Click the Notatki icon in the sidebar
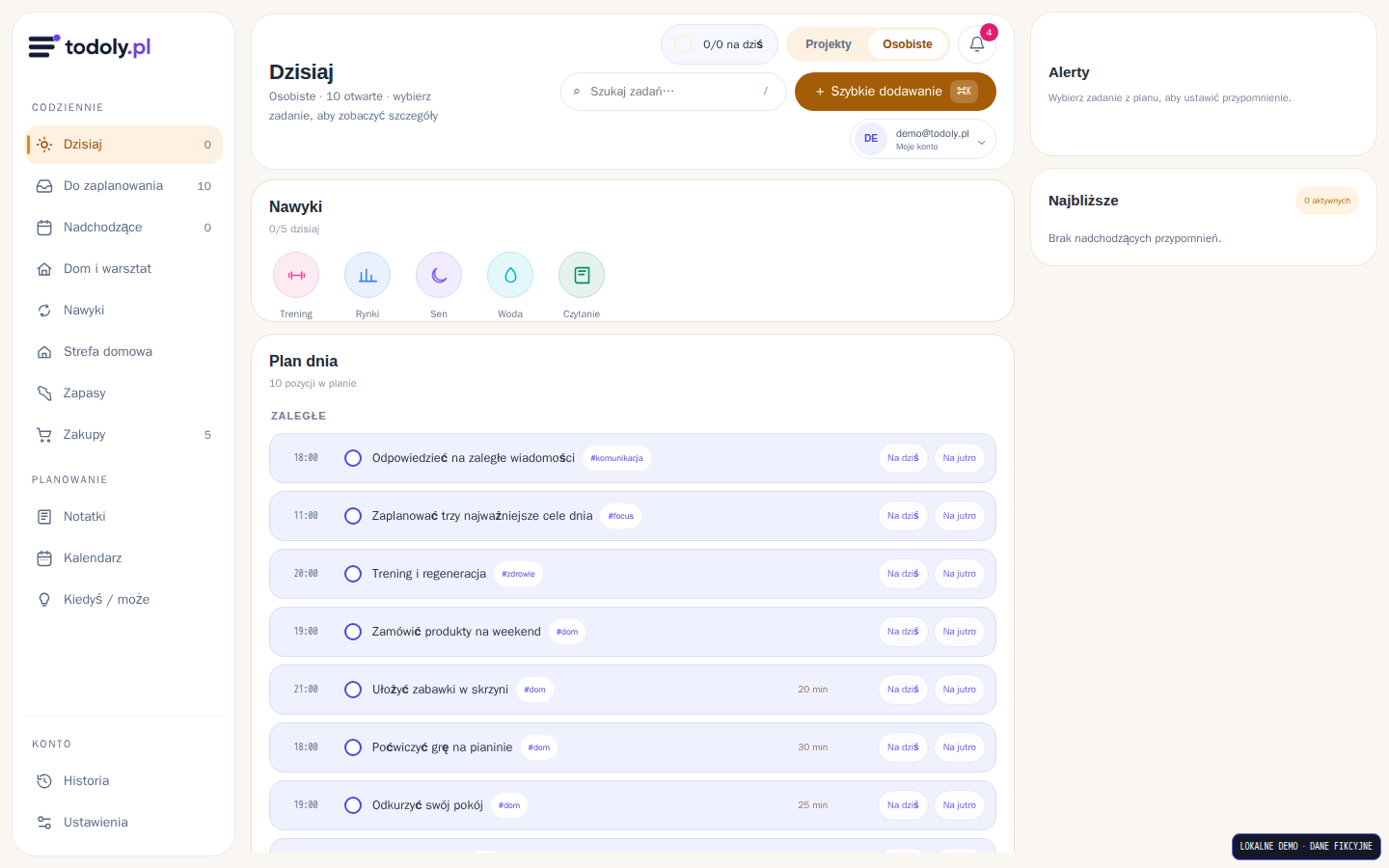1389x868 pixels. click(44, 517)
